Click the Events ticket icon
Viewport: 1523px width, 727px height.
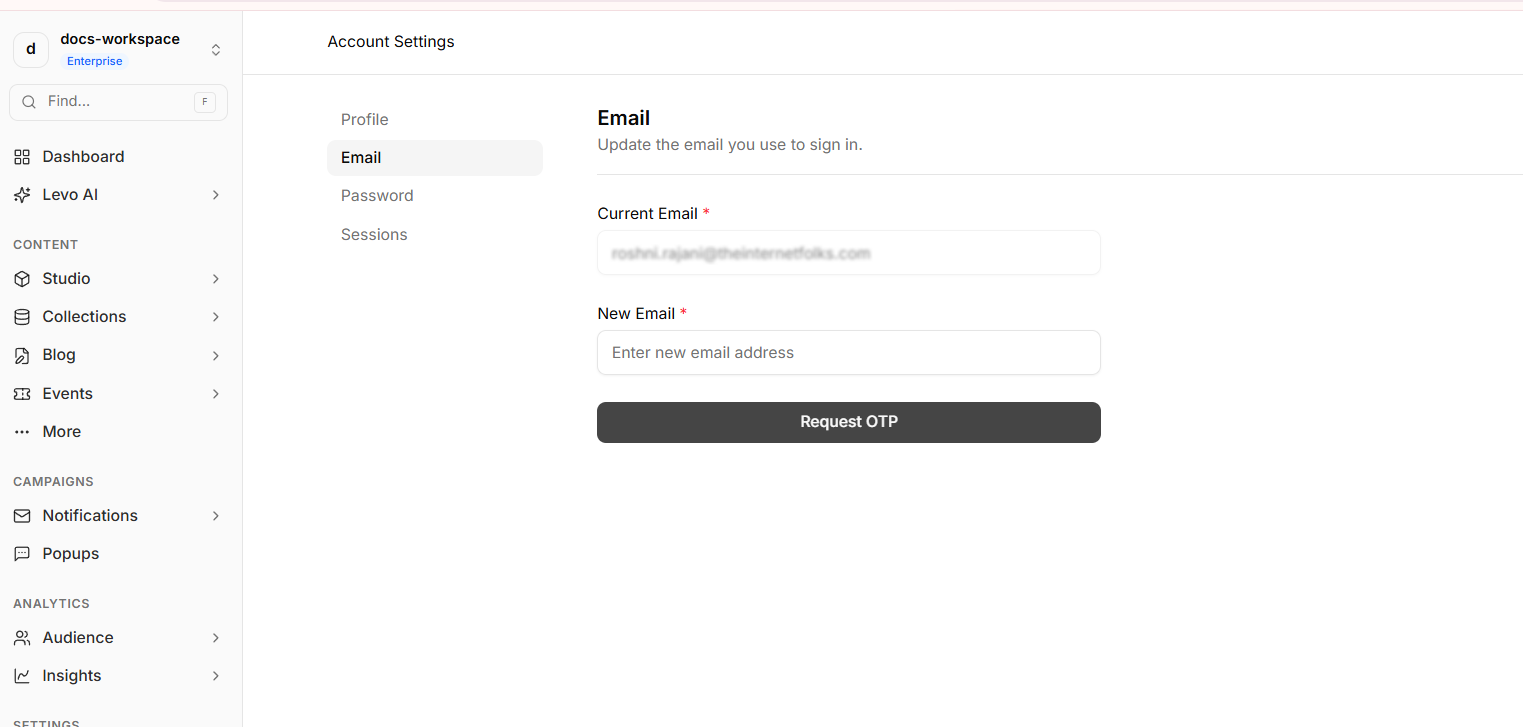(22, 394)
